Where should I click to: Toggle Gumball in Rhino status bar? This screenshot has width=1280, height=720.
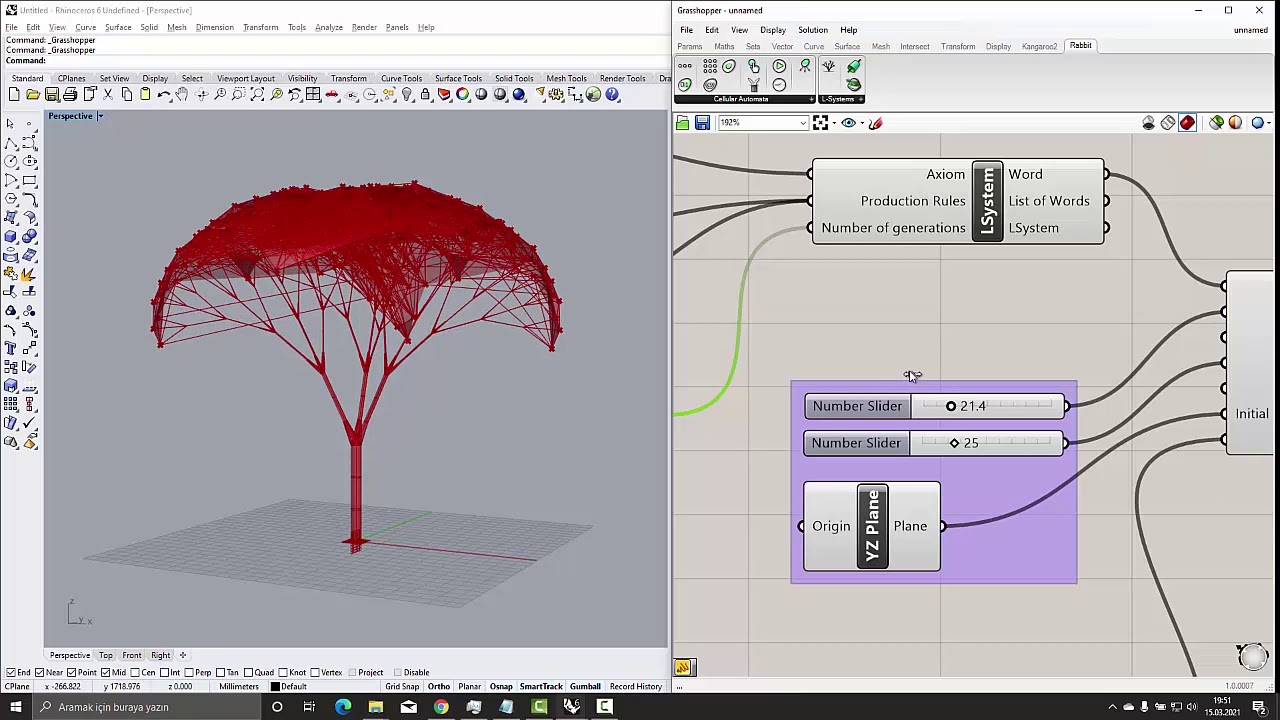tap(585, 687)
